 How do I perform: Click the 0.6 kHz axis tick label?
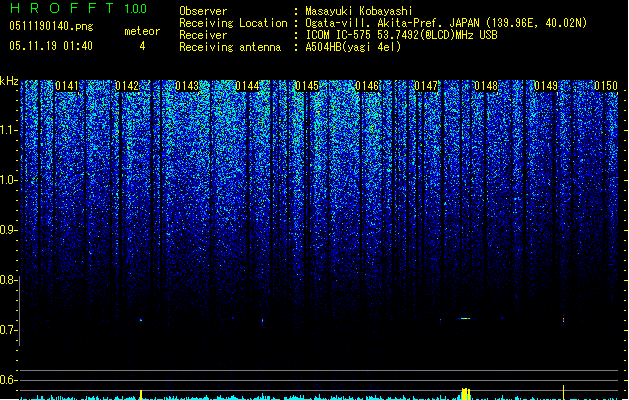[8, 380]
